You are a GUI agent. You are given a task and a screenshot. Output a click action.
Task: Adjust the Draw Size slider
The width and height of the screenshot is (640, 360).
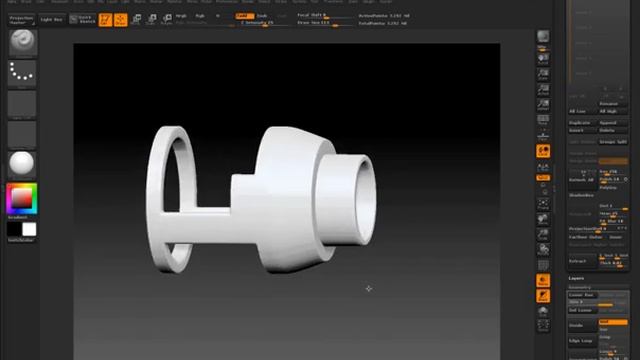pos(324,23)
